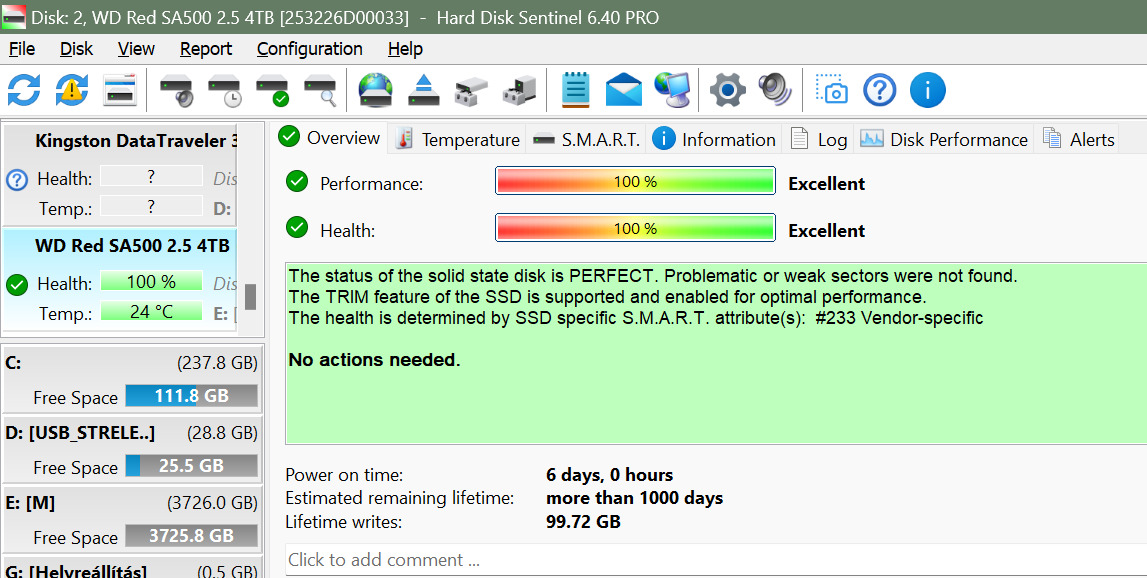Click the blue info circle toolbar icon
The width and height of the screenshot is (1147, 578).
pyautogui.click(x=928, y=90)
